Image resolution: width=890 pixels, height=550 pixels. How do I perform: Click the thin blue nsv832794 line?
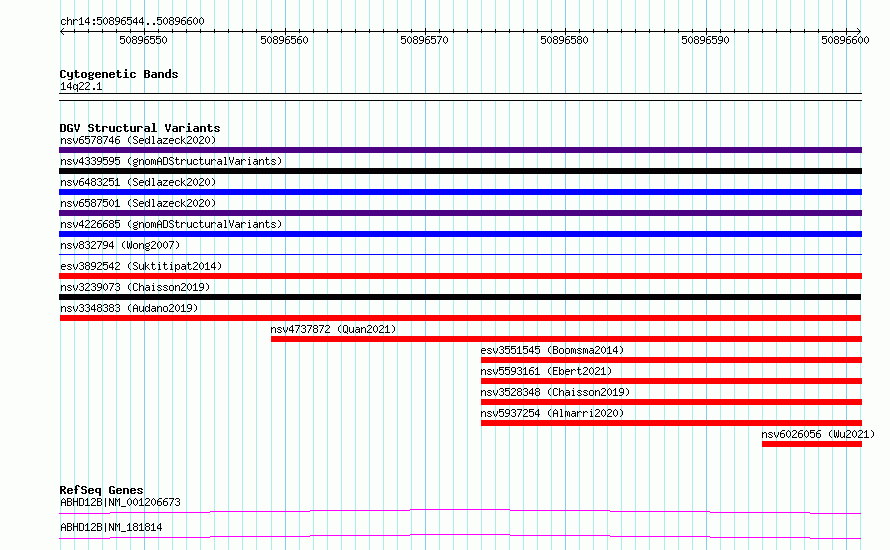click(x=460, y=254)
